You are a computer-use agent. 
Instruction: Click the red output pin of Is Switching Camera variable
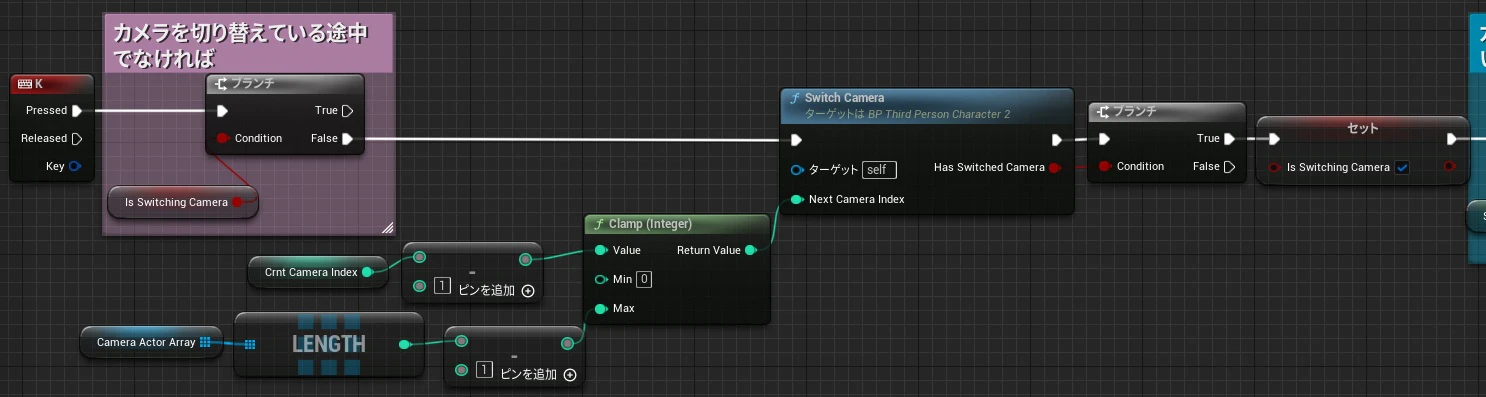[x=237, y=202]
